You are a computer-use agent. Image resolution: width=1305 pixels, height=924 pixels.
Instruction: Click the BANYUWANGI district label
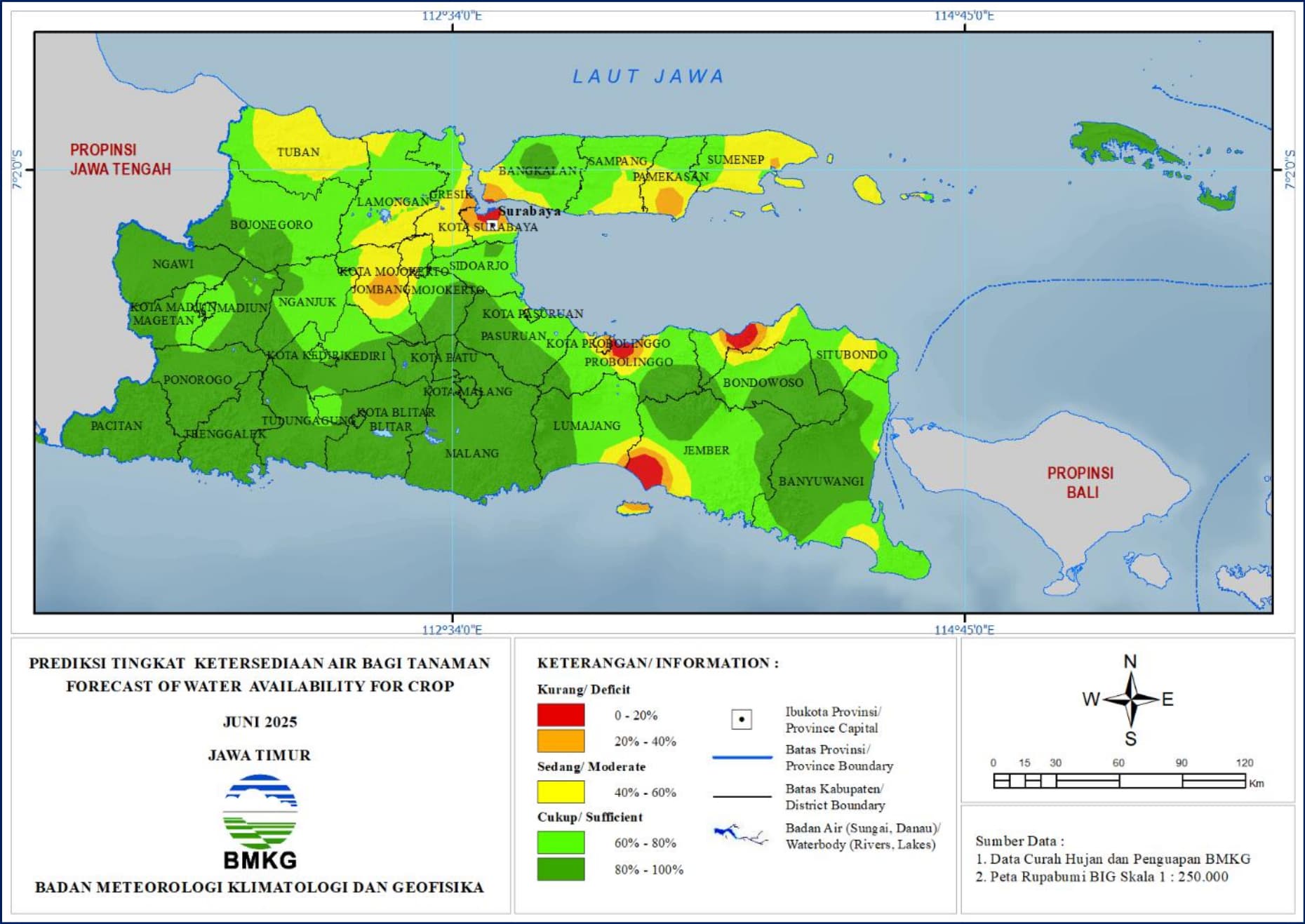[x=821, y=481]
